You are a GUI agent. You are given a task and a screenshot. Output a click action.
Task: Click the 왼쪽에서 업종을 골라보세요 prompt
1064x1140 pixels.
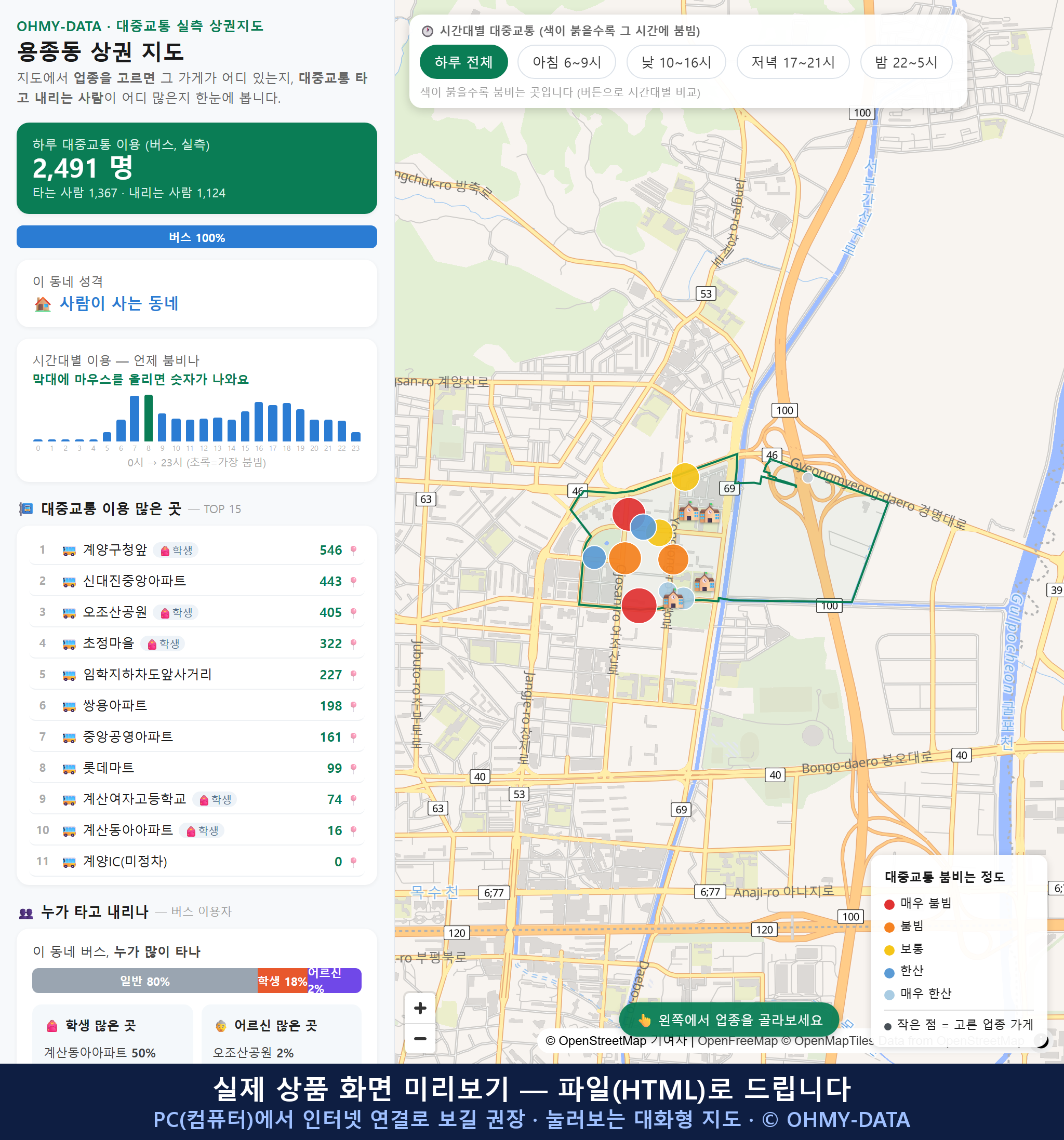pos(729,1020)
